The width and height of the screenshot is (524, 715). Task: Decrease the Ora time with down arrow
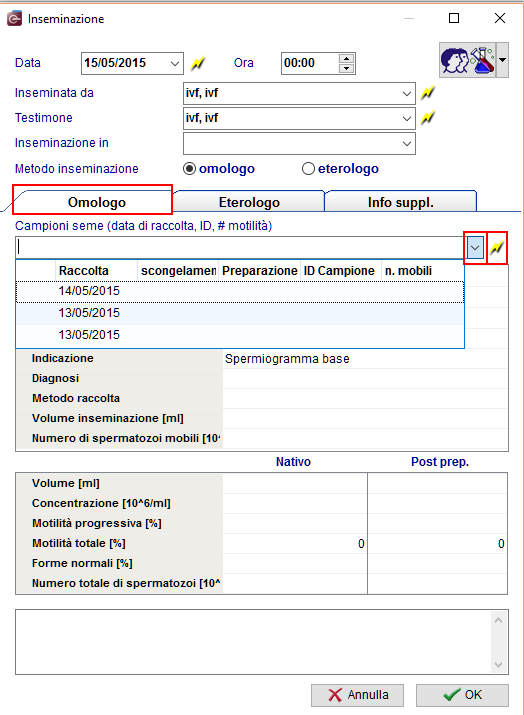pos(347,68)
